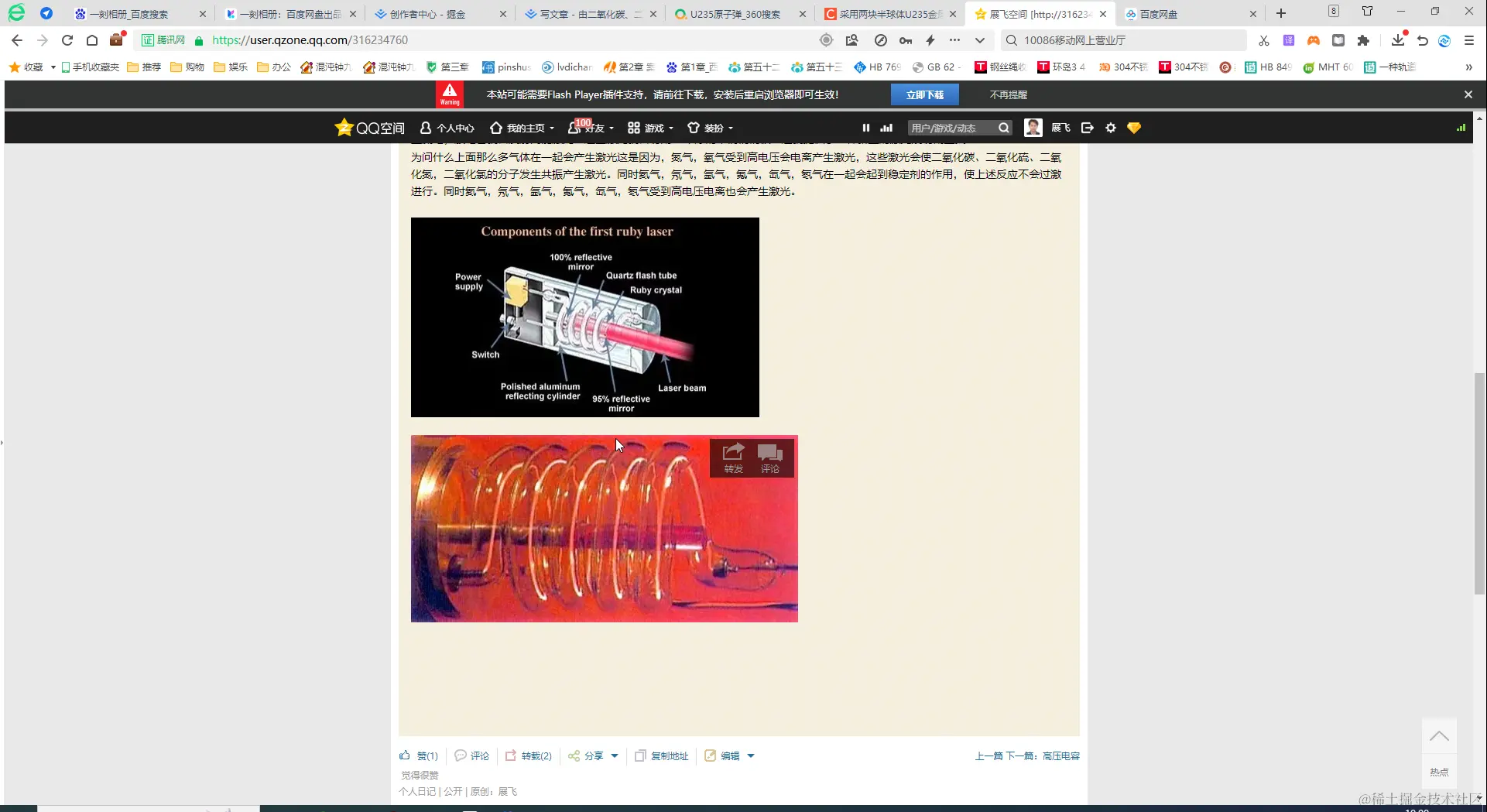The width and height of the screenshot is (1487, 812).
Task: Expand the 分享 dropdown arrow
Action: coord(615,755)
